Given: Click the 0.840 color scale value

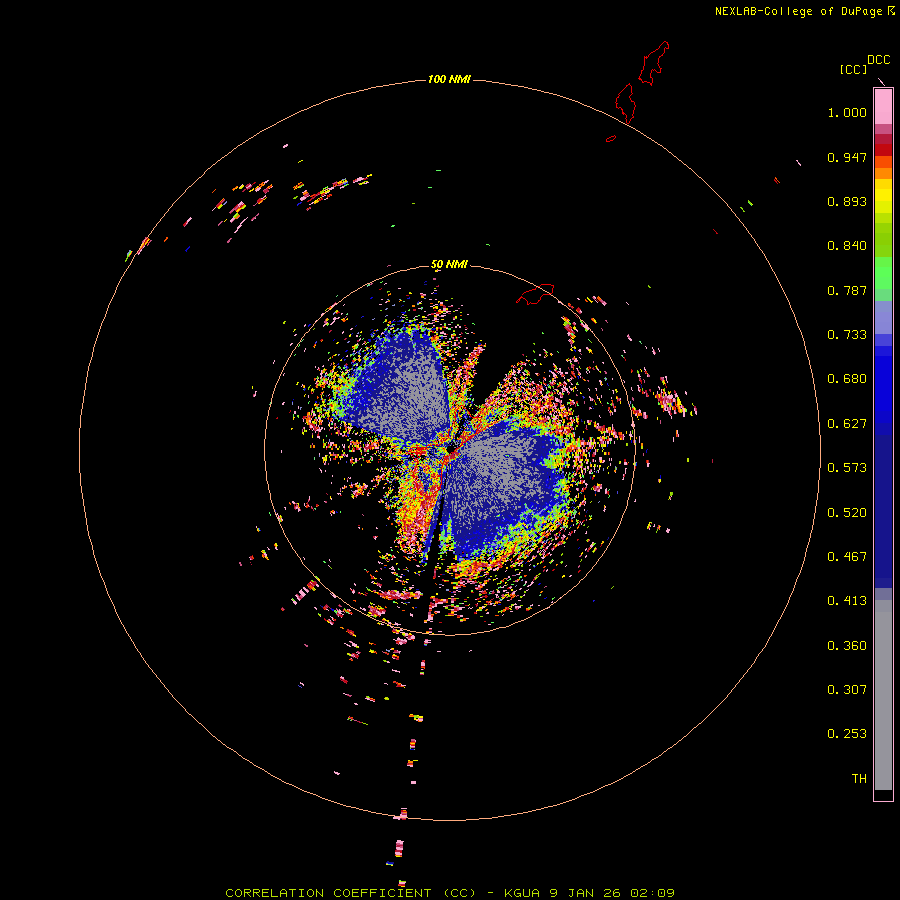Looking at the screenshot, I should [847, 246].
